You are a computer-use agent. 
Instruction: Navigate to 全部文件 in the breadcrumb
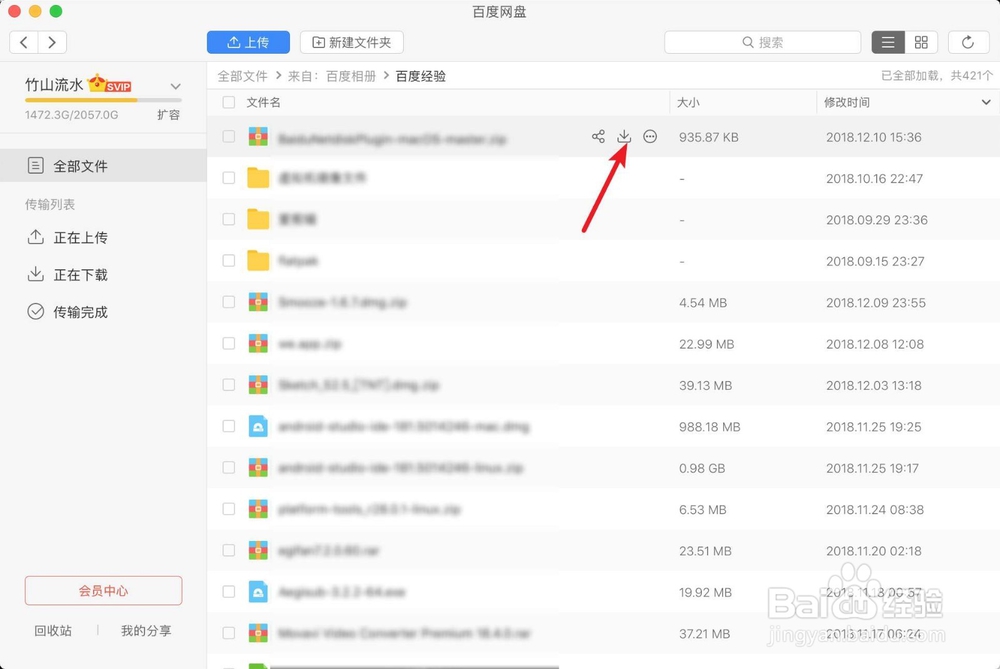coord(242,76)
